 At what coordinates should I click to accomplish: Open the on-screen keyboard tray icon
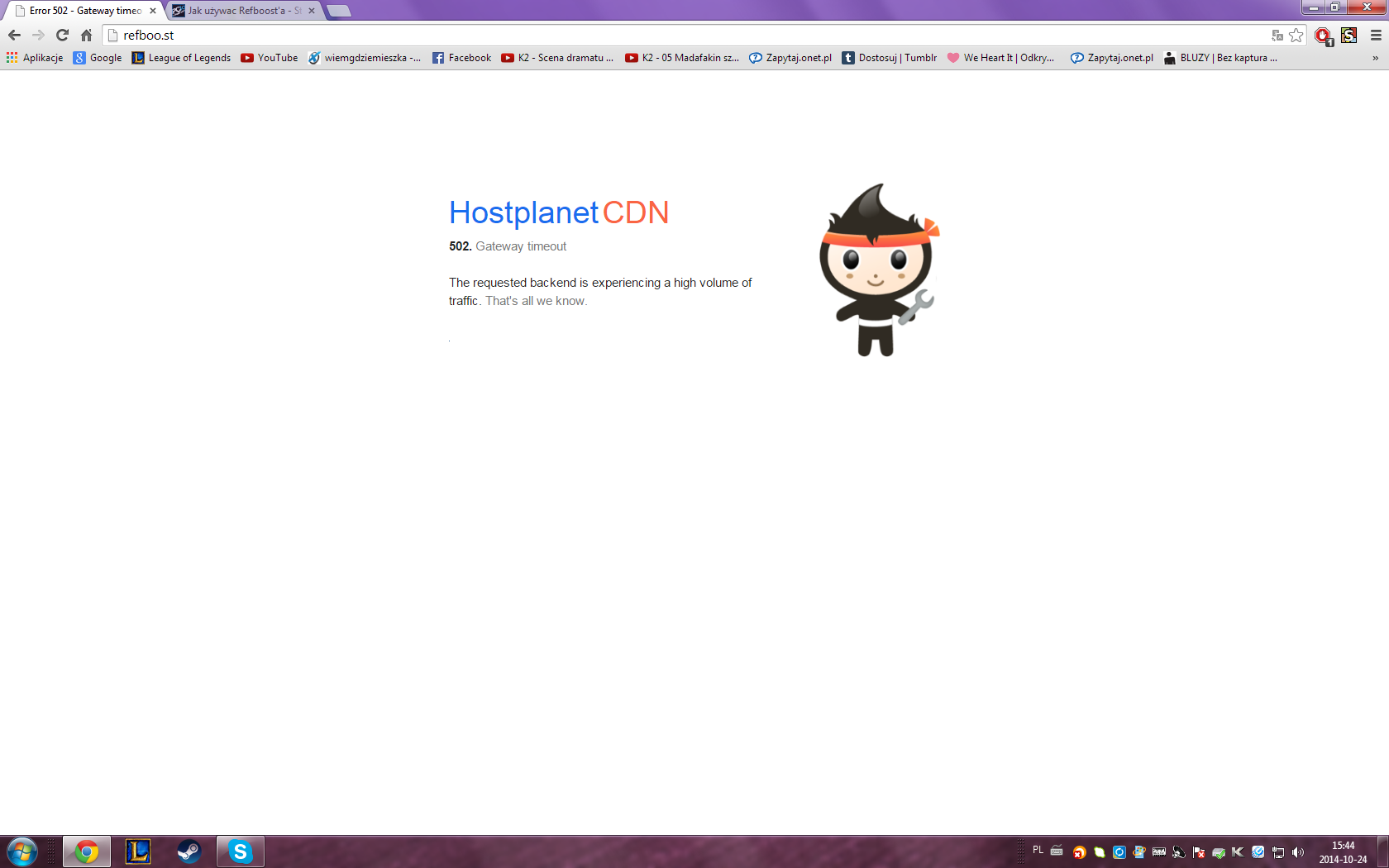point(1057,851)
